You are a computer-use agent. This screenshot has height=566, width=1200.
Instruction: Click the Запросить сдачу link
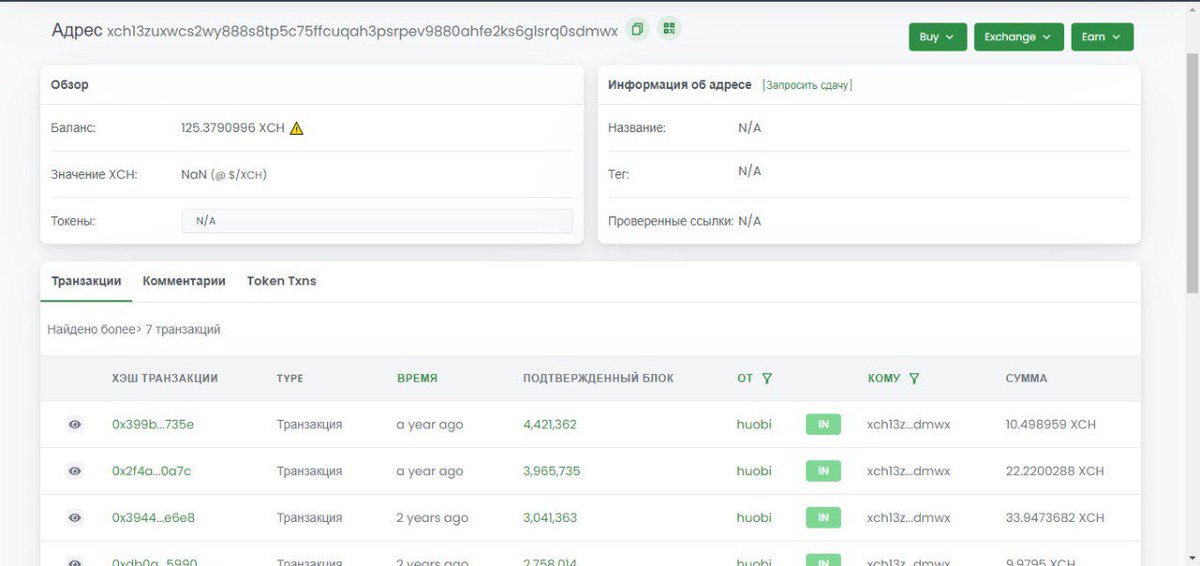tap(807, 85)
